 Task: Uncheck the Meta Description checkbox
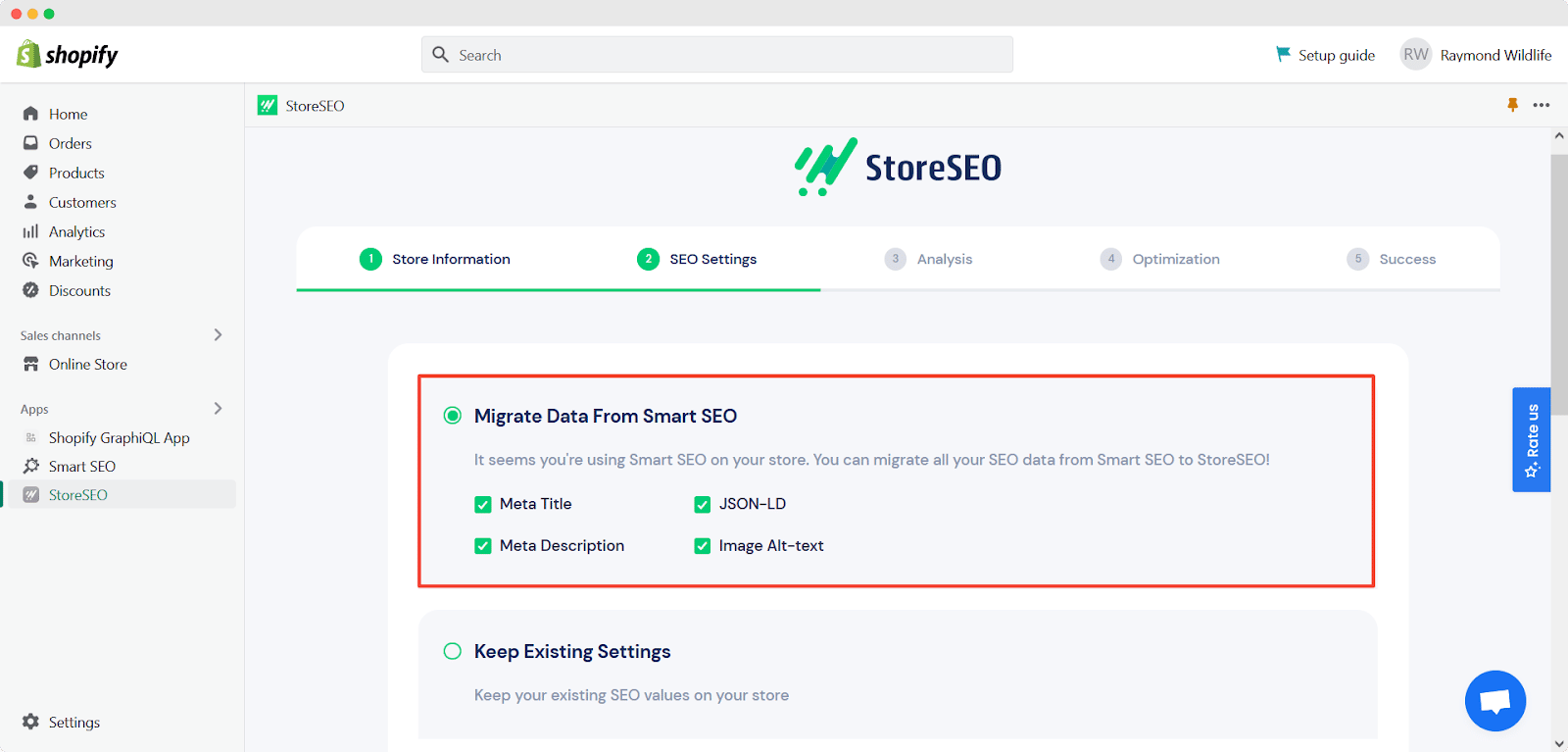point(483,546)
